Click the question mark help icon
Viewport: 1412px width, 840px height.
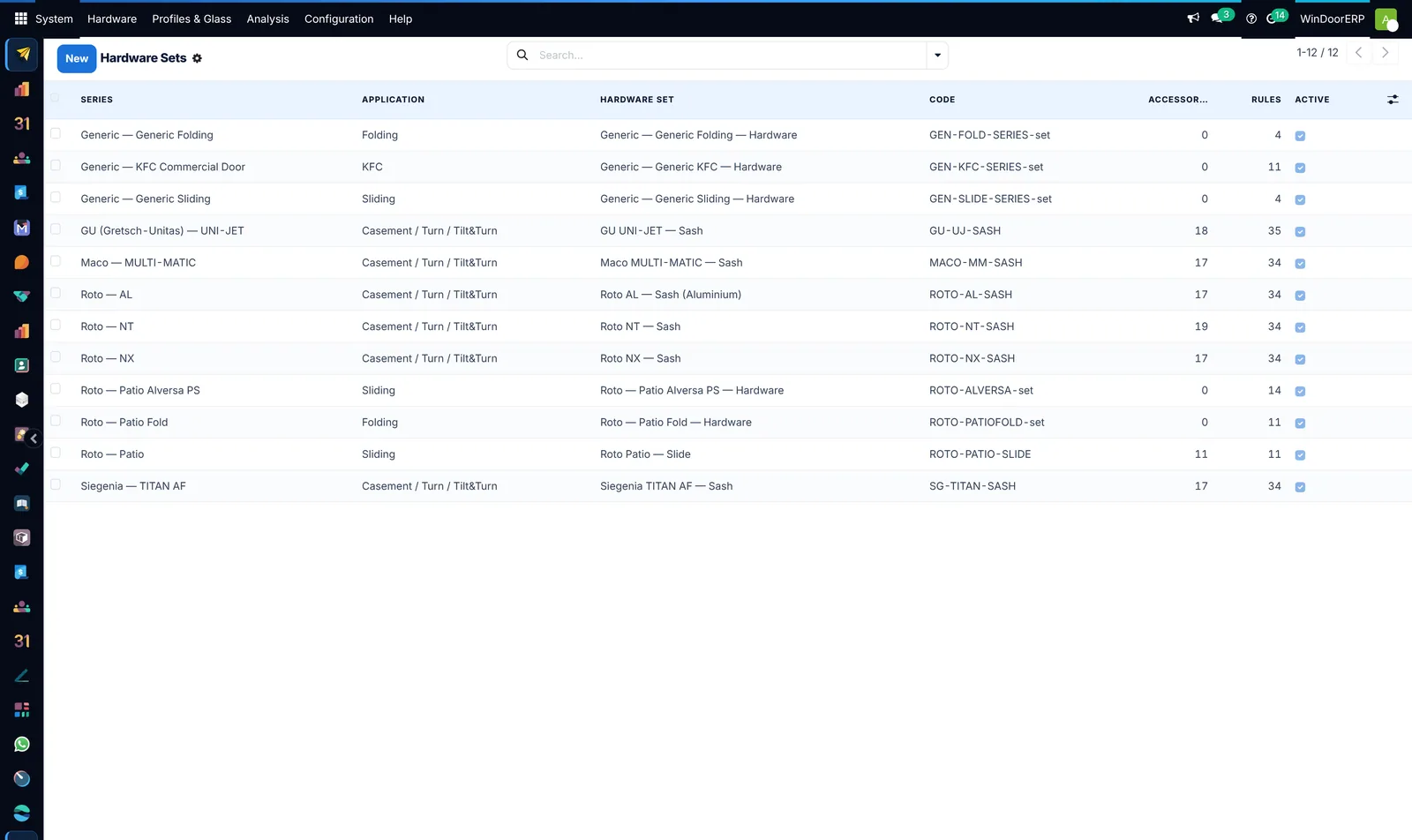pyautogui.click(x=1251, y=19)
